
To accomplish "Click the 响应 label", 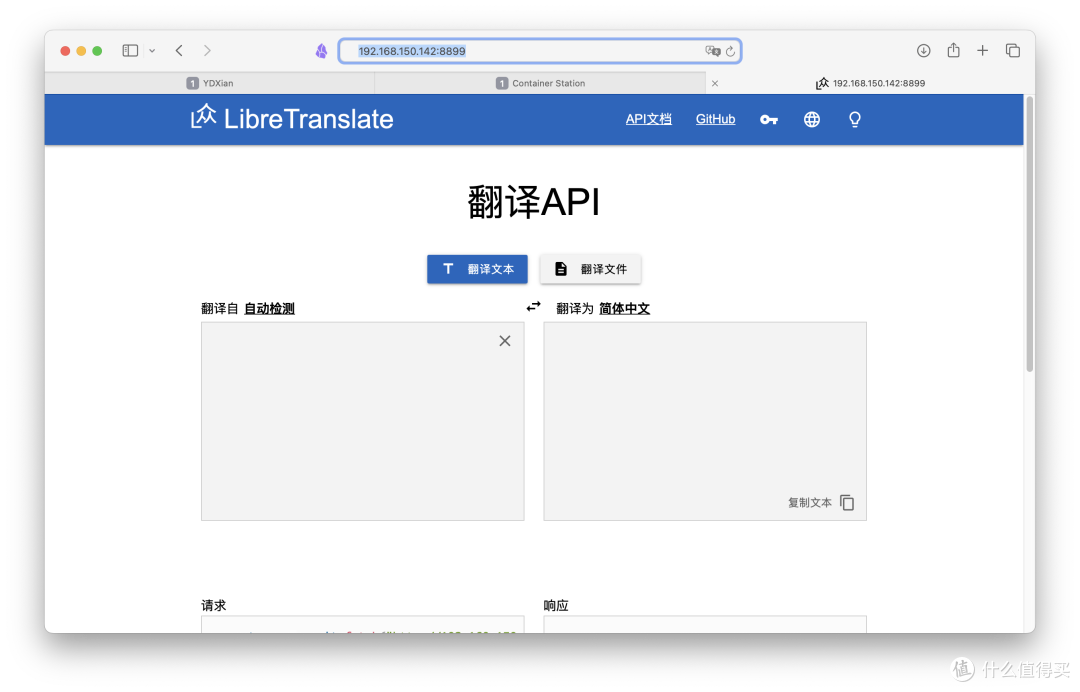I will point(556,605).
